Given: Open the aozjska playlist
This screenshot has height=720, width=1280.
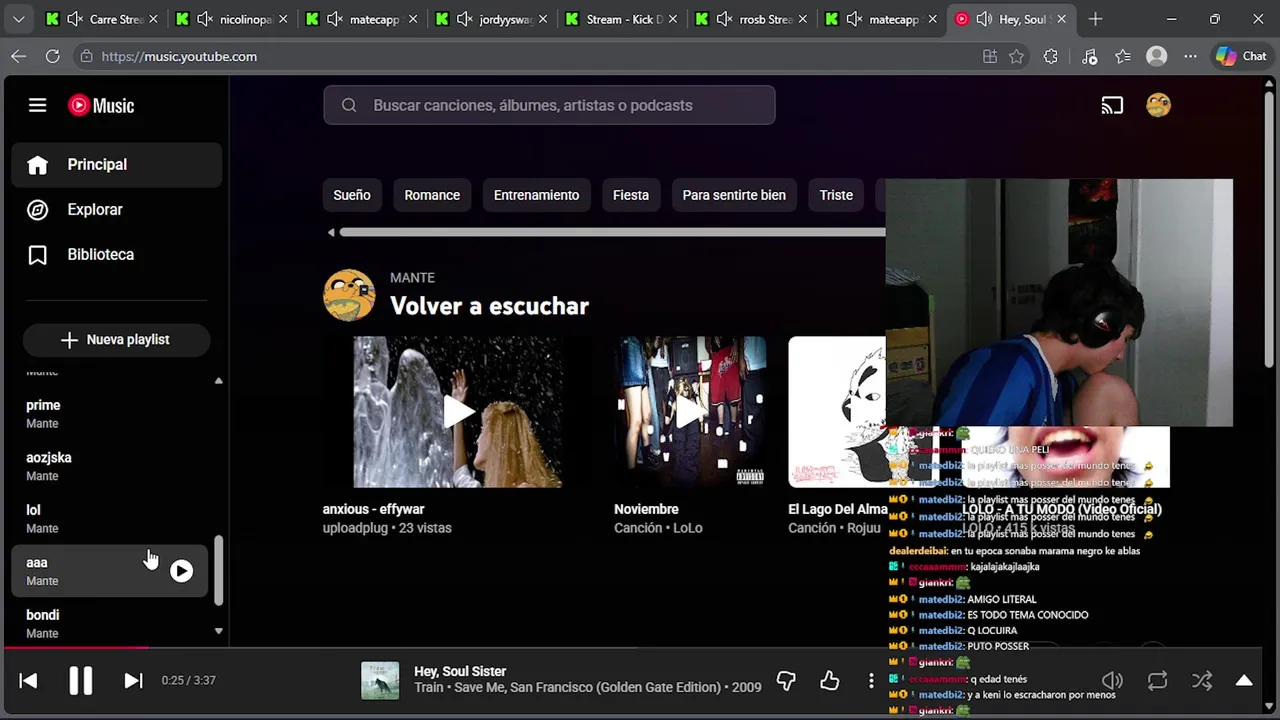Looking at the screenshot, I should (110, 466).
